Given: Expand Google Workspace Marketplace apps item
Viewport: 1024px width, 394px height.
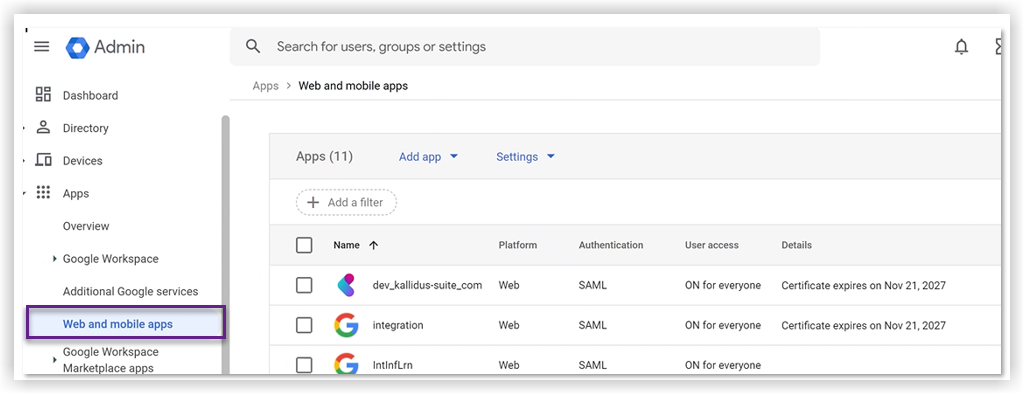Looking at the screenshot, I should point(55,359).
